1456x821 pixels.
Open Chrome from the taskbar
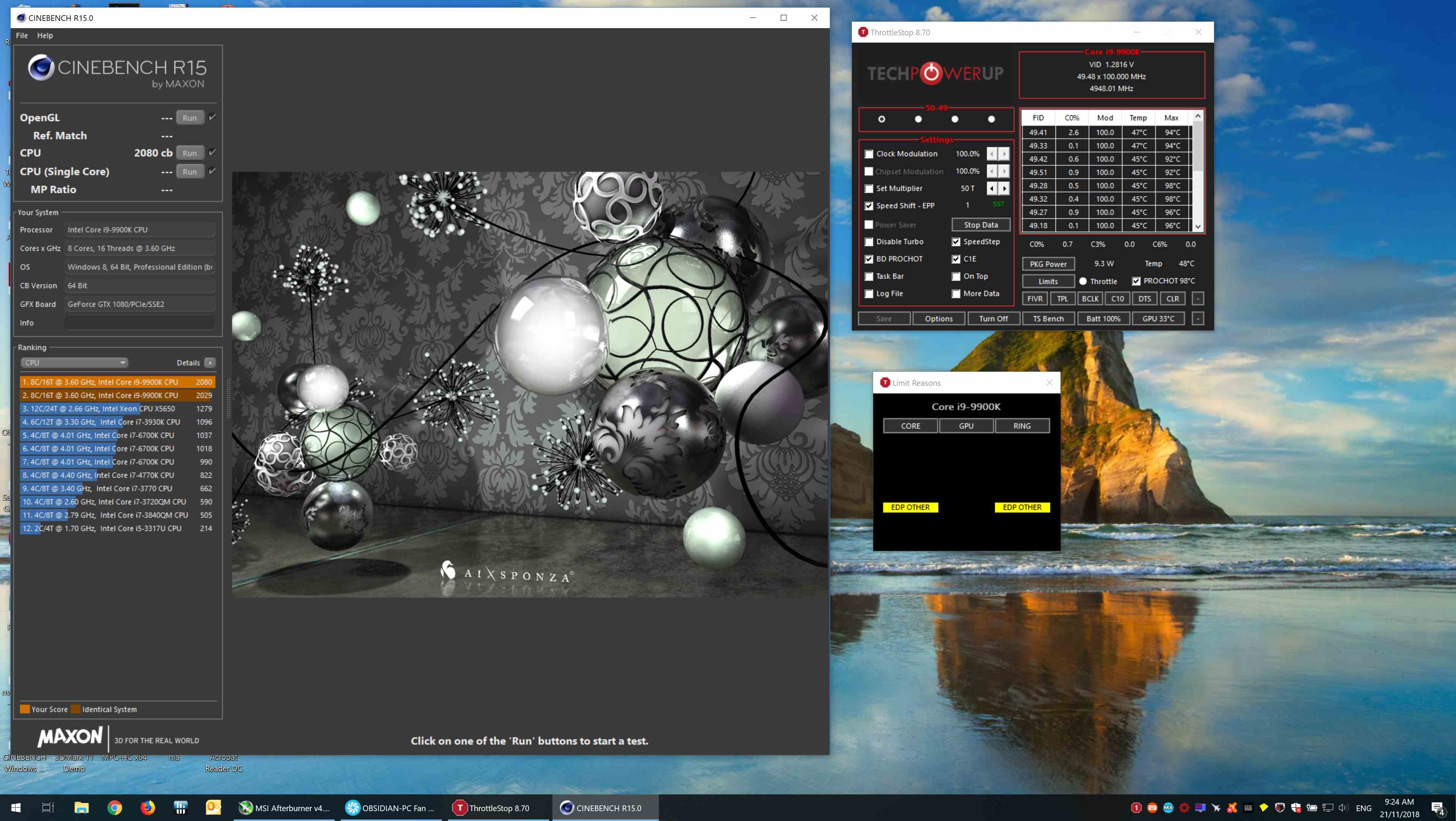tap(114, 807)
